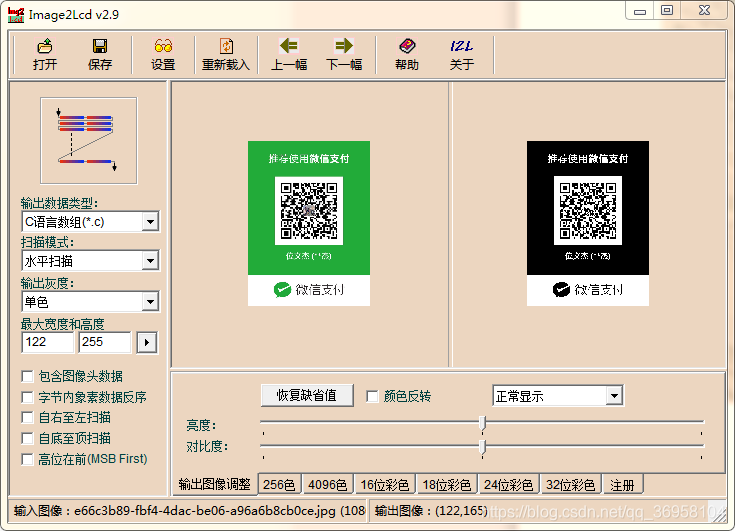Expand the 输出数据类型 dropdown arrow
The image size is (735, 531).
(x=150, y=222)
